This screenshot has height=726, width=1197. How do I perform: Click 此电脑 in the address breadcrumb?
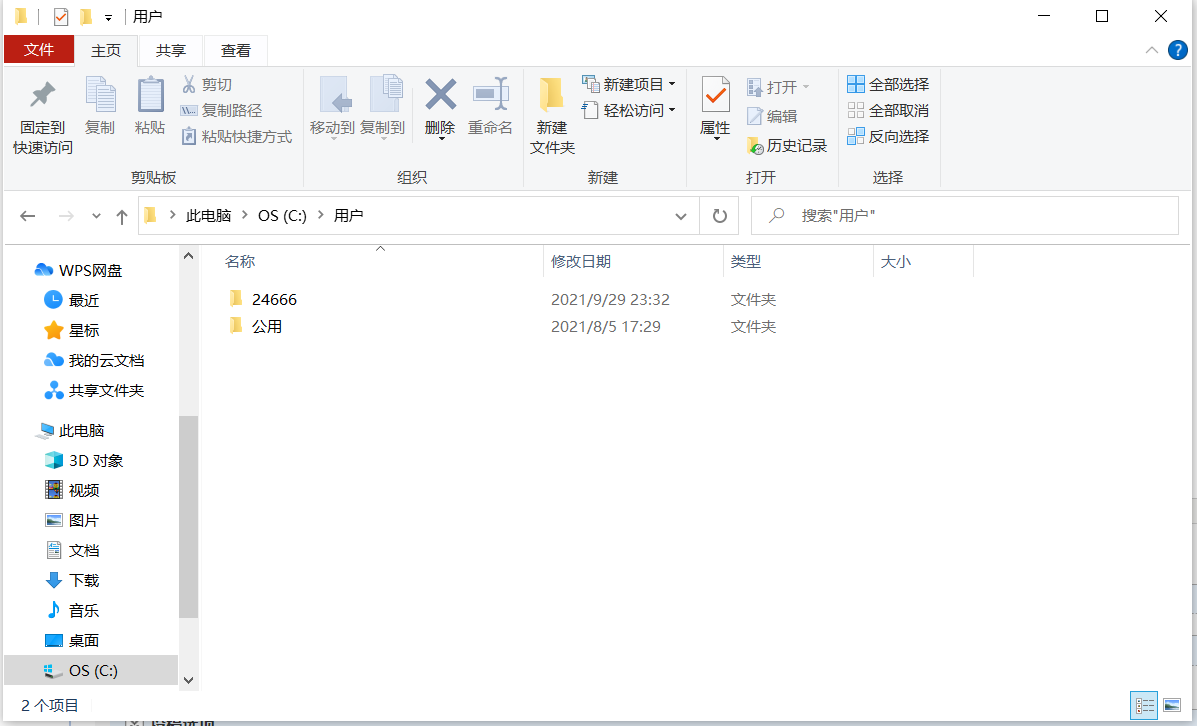(x=208, y=216)
